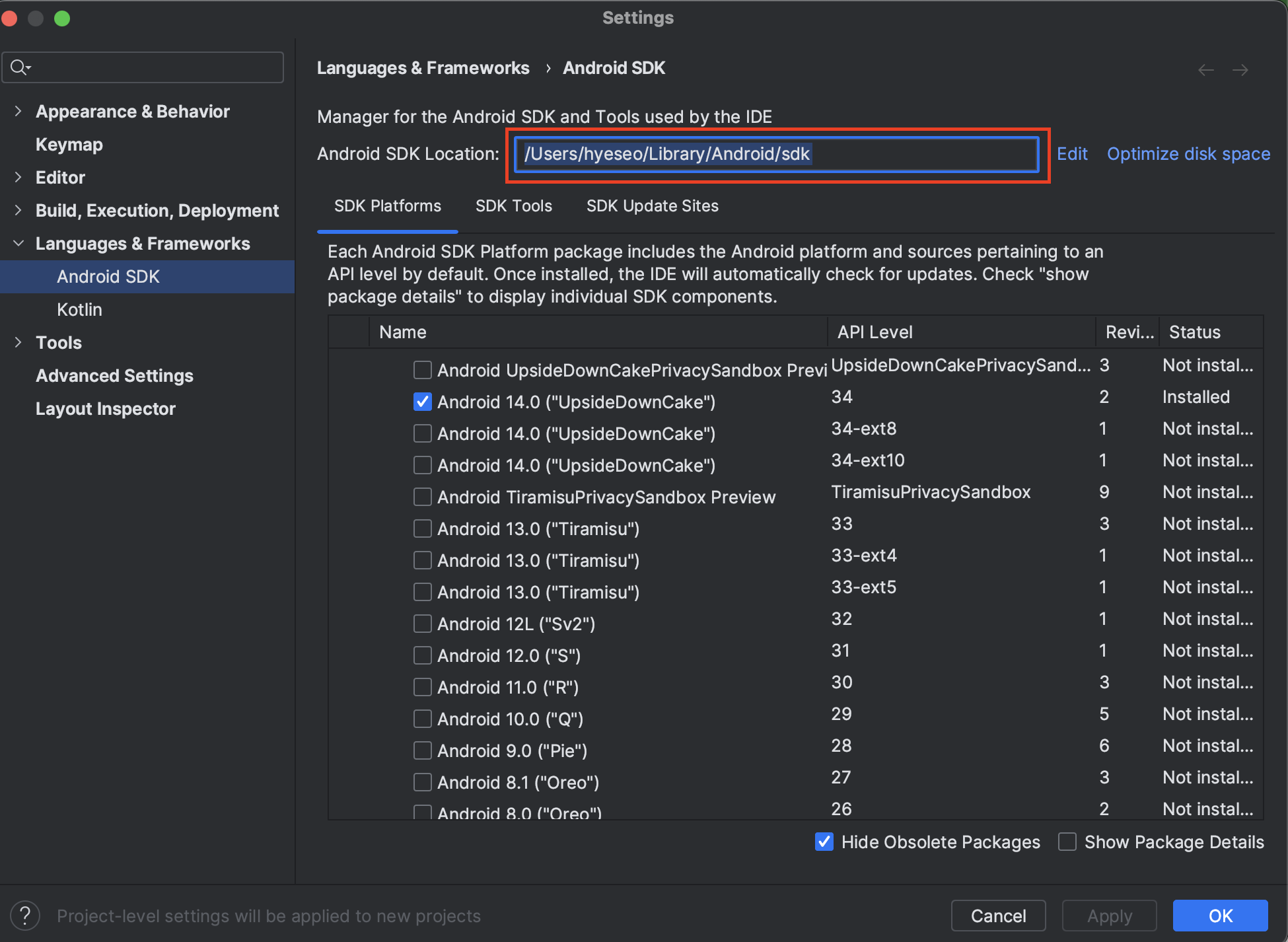
Task: Click the Cancel button
Action: (x=998, y=916)
